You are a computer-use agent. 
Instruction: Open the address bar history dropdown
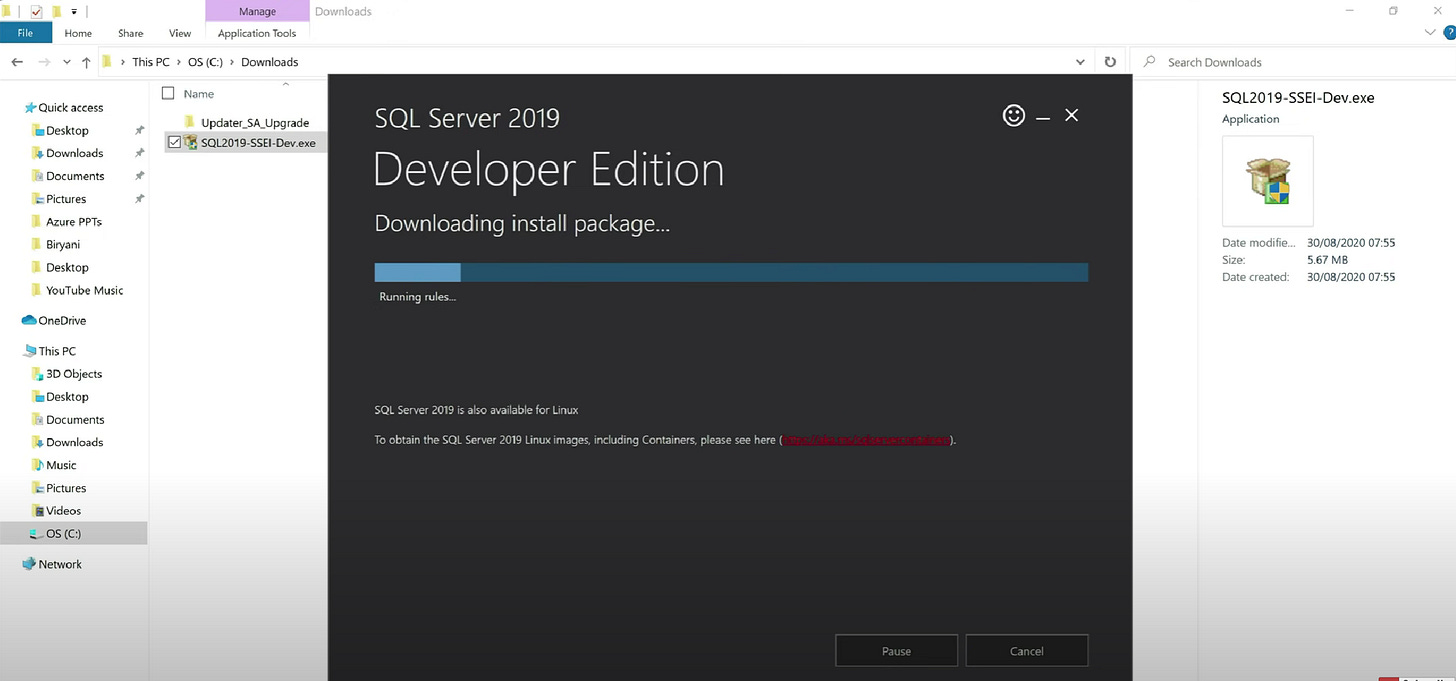coord(1080,62)
